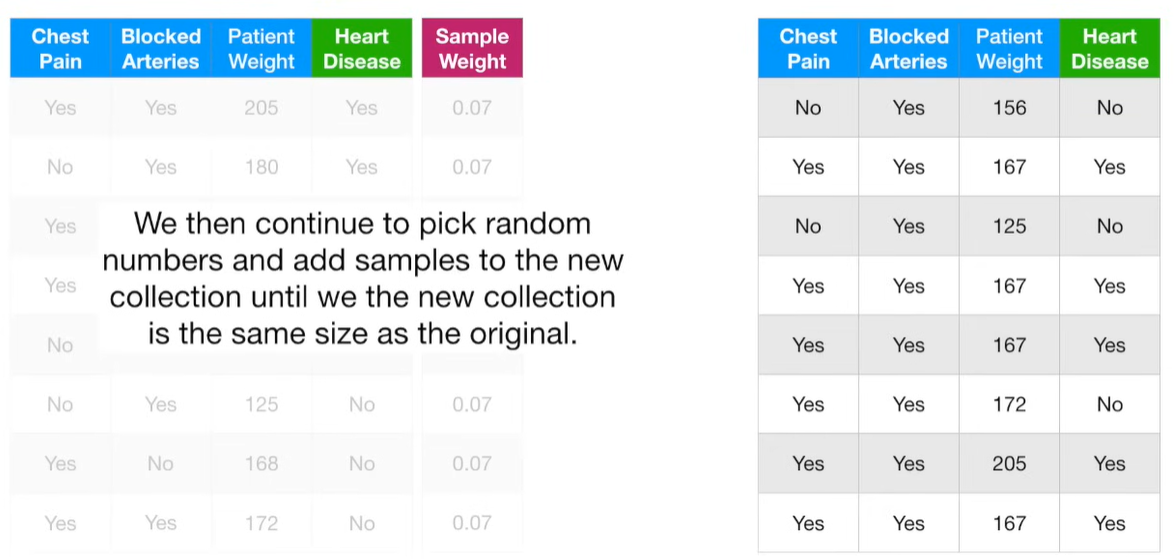Select the 125 weight cell in right table
The image size is (1175, 559).
tap(1009, 226)
